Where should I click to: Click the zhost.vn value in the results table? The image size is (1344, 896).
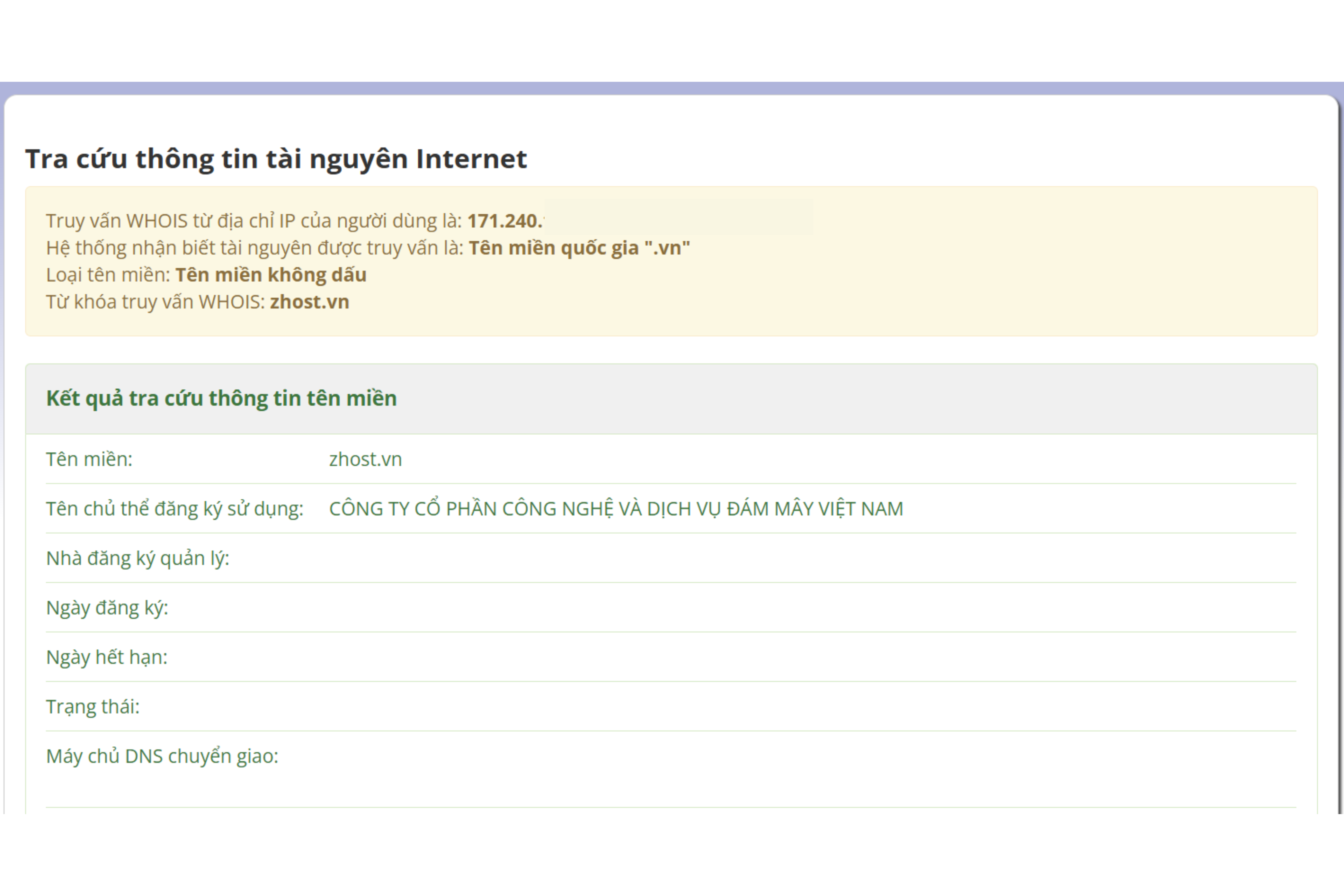[x=365, y=459]
